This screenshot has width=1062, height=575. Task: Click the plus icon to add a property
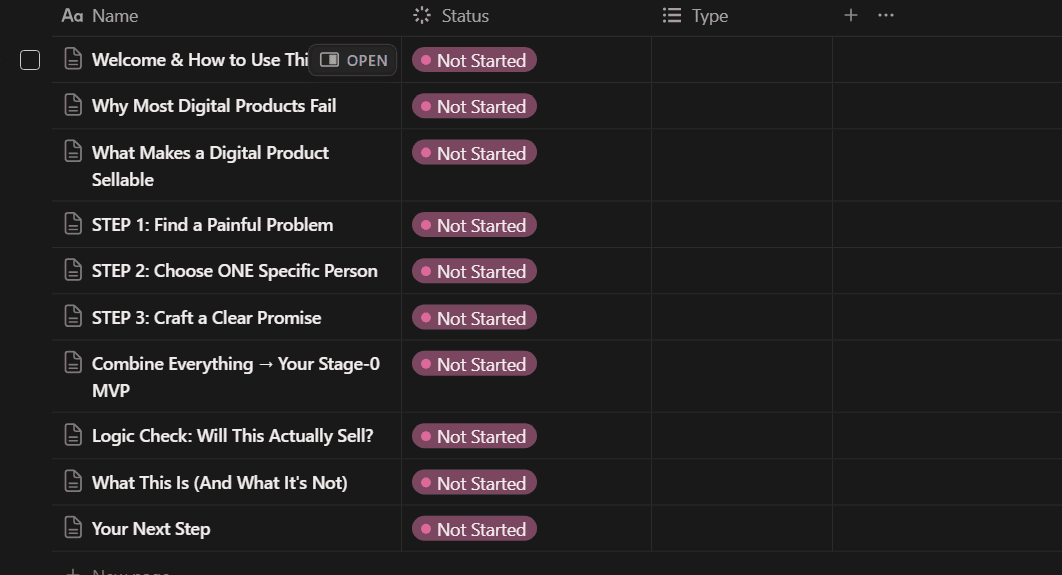coord(851,15)
